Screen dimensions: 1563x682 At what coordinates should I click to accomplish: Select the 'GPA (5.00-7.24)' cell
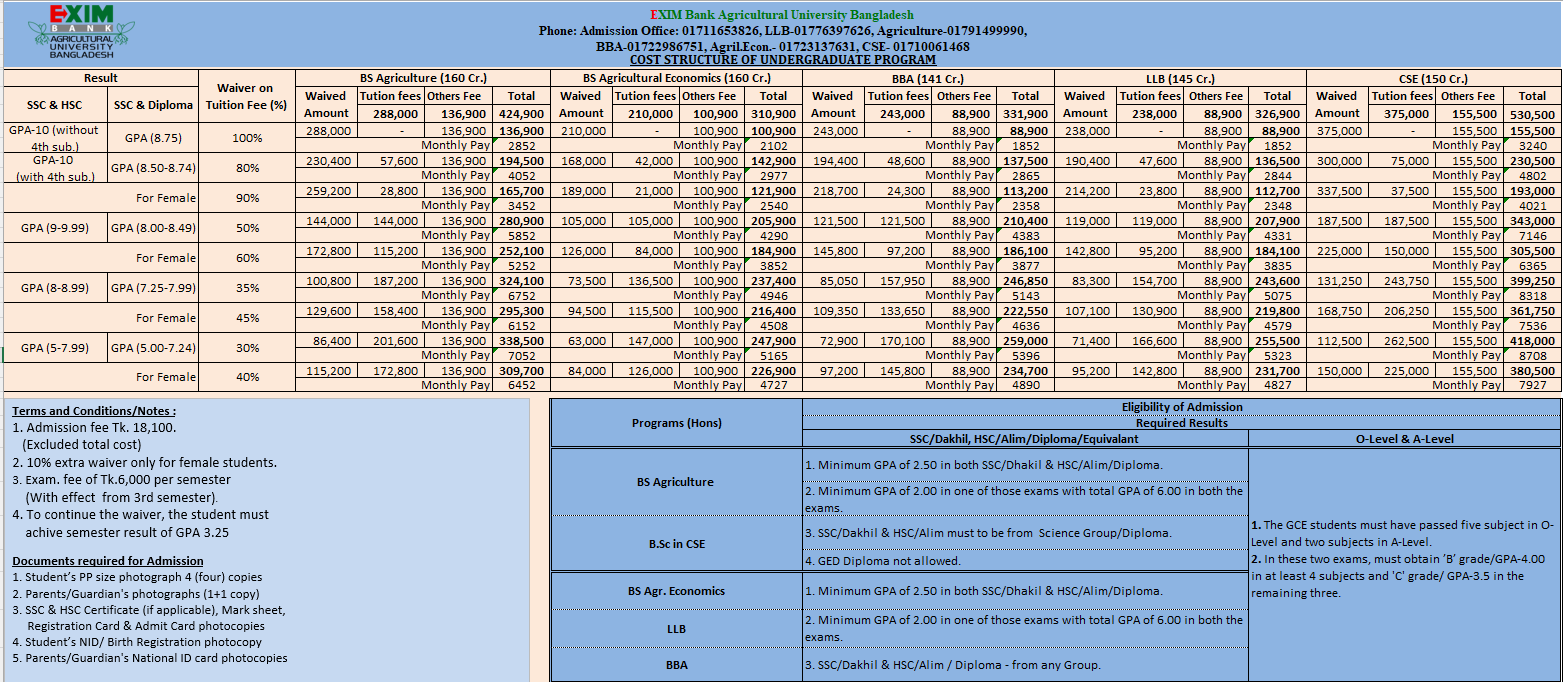point(152,348)
